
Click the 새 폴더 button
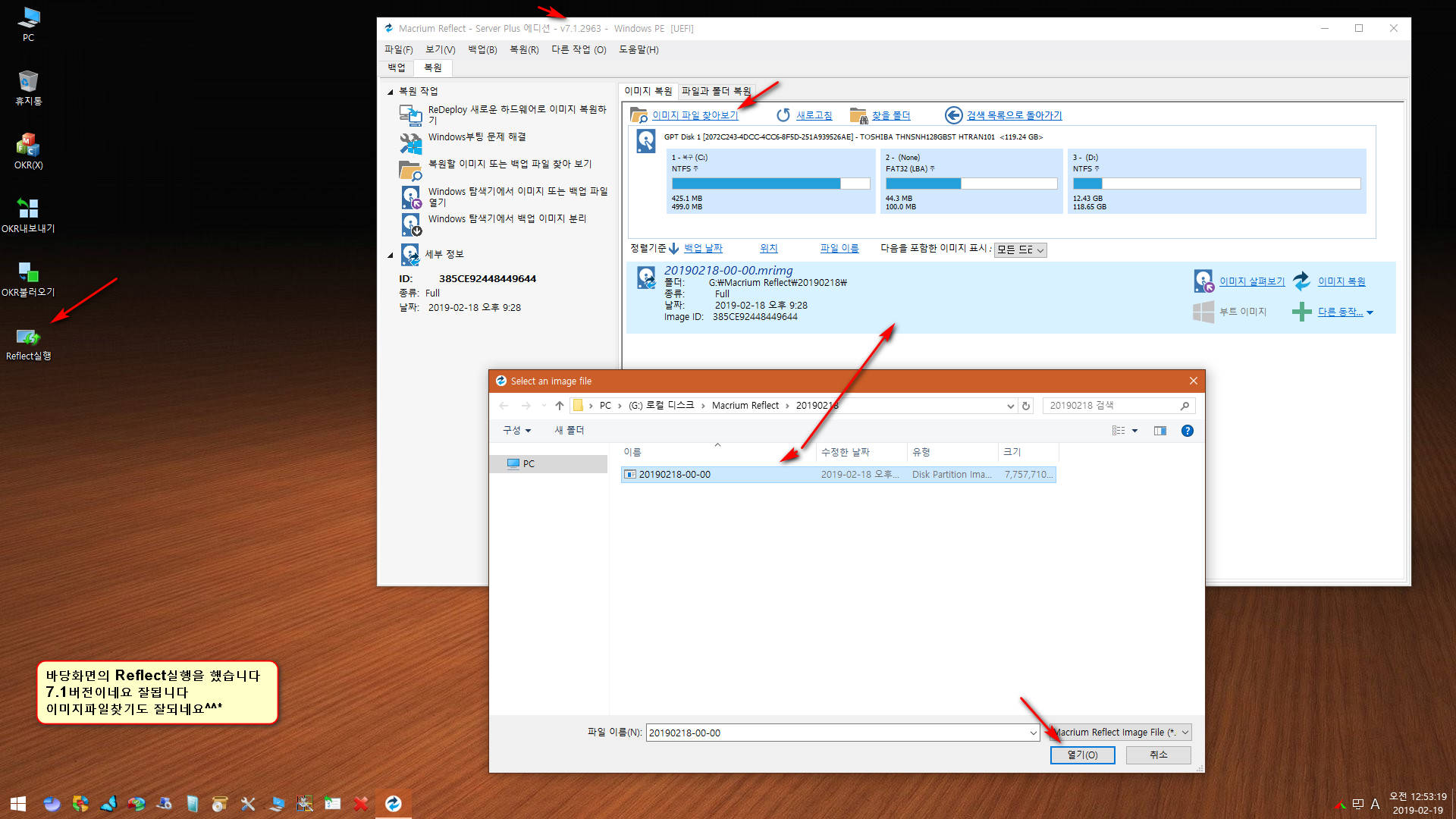tap(569, 431)
